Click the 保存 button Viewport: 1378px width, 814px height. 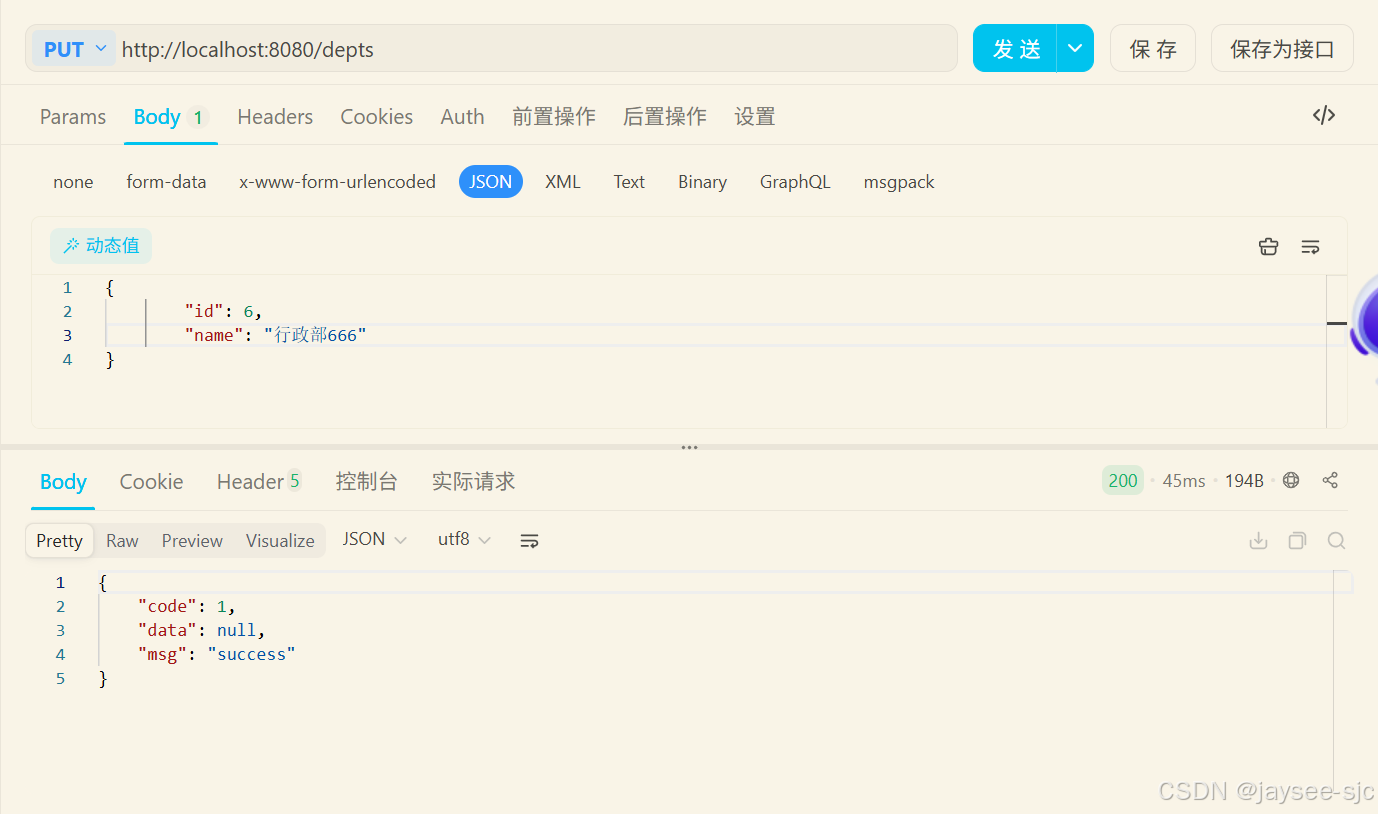pyautogui.click(x=1153, y=48)
